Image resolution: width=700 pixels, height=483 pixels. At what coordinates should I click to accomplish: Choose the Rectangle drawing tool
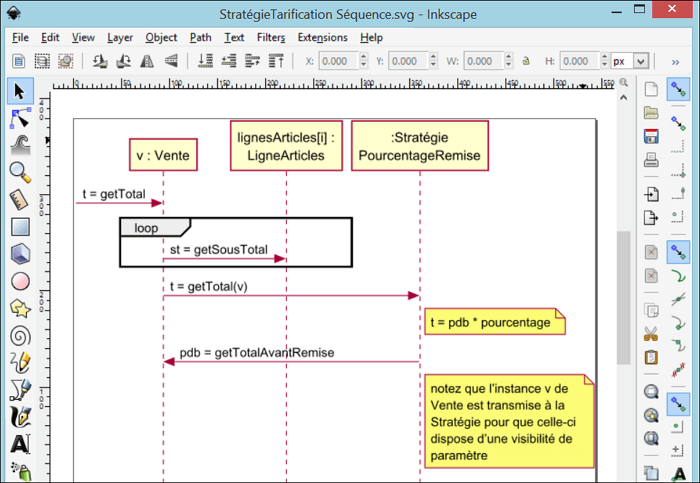tap(20, 227)
